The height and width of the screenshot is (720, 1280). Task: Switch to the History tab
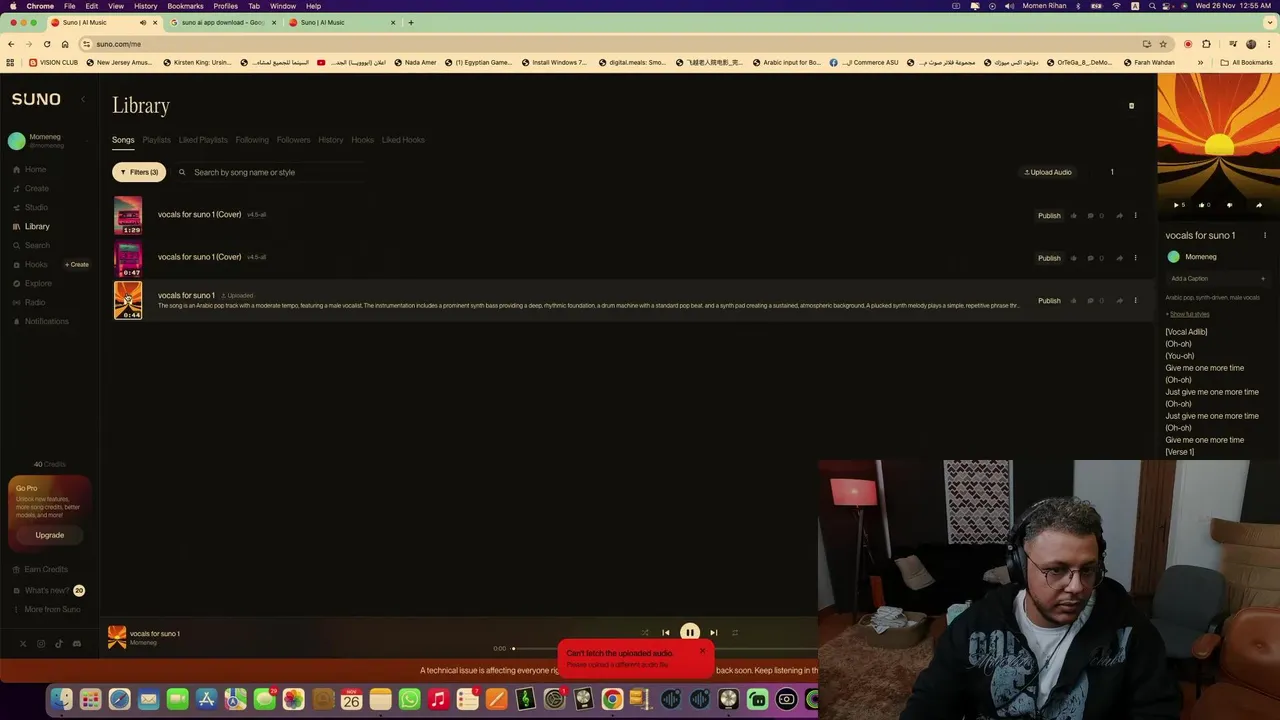pyautogui.click(x=330, y=140)
